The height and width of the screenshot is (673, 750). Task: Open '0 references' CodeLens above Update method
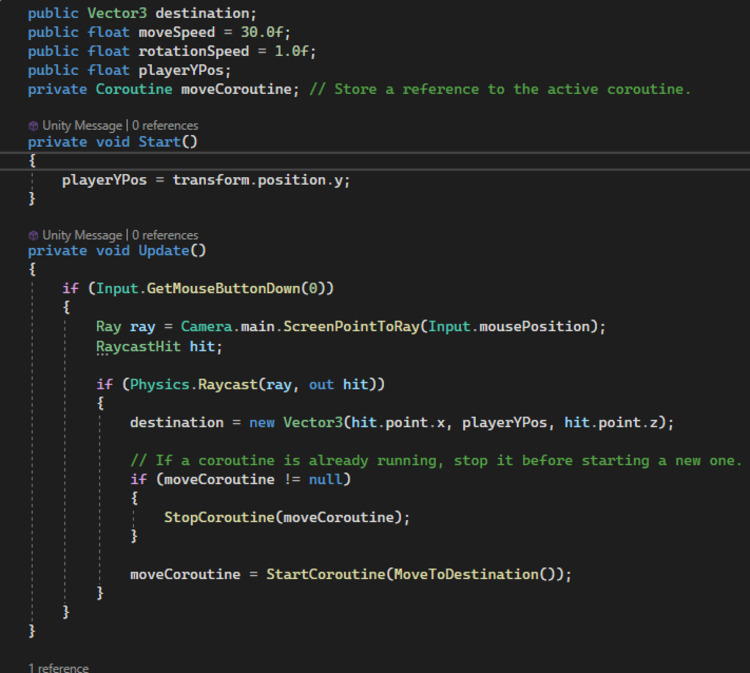click(165, 235)
